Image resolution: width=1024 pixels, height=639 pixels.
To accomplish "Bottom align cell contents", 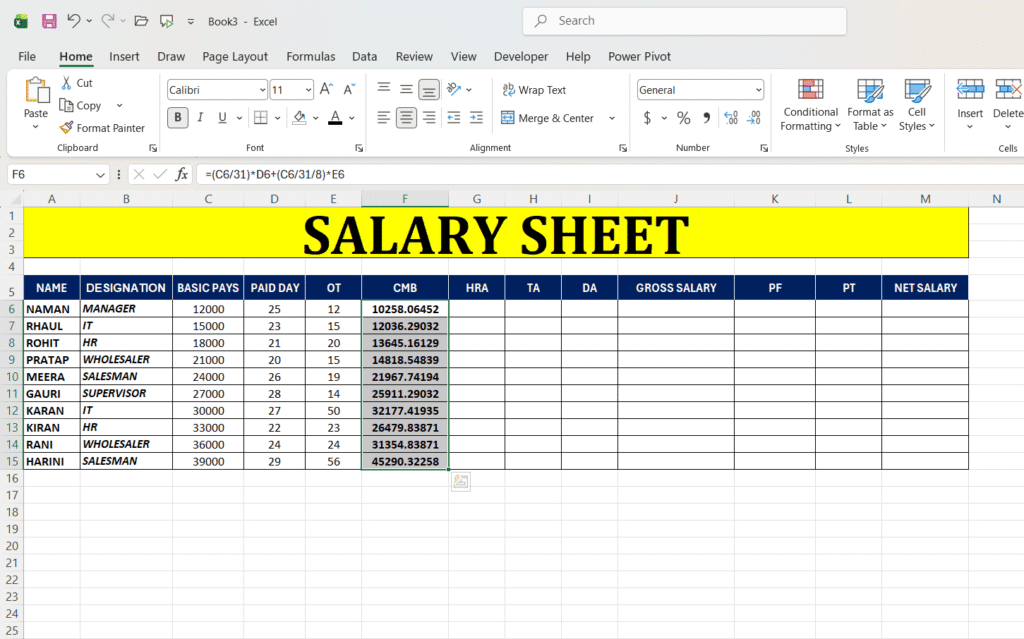I will tap(428, 89).
